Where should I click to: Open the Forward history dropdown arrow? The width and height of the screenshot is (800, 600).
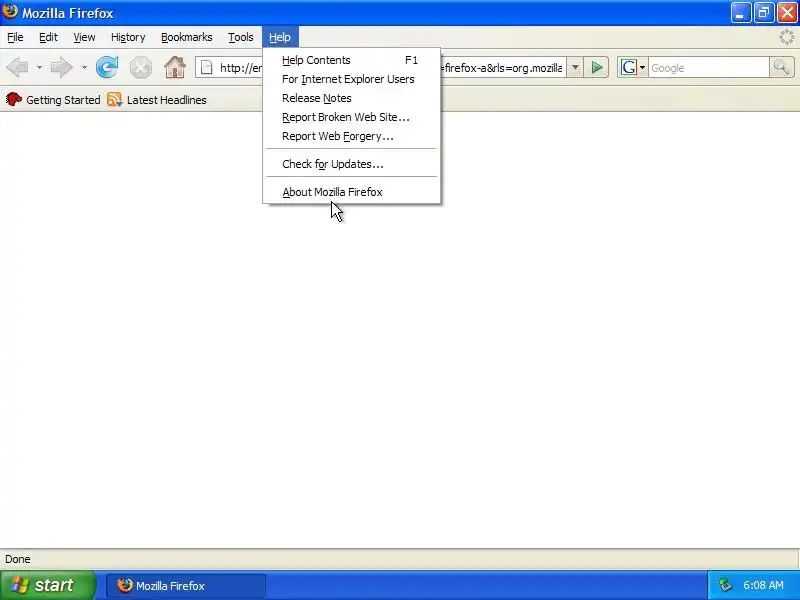[84, 67]
